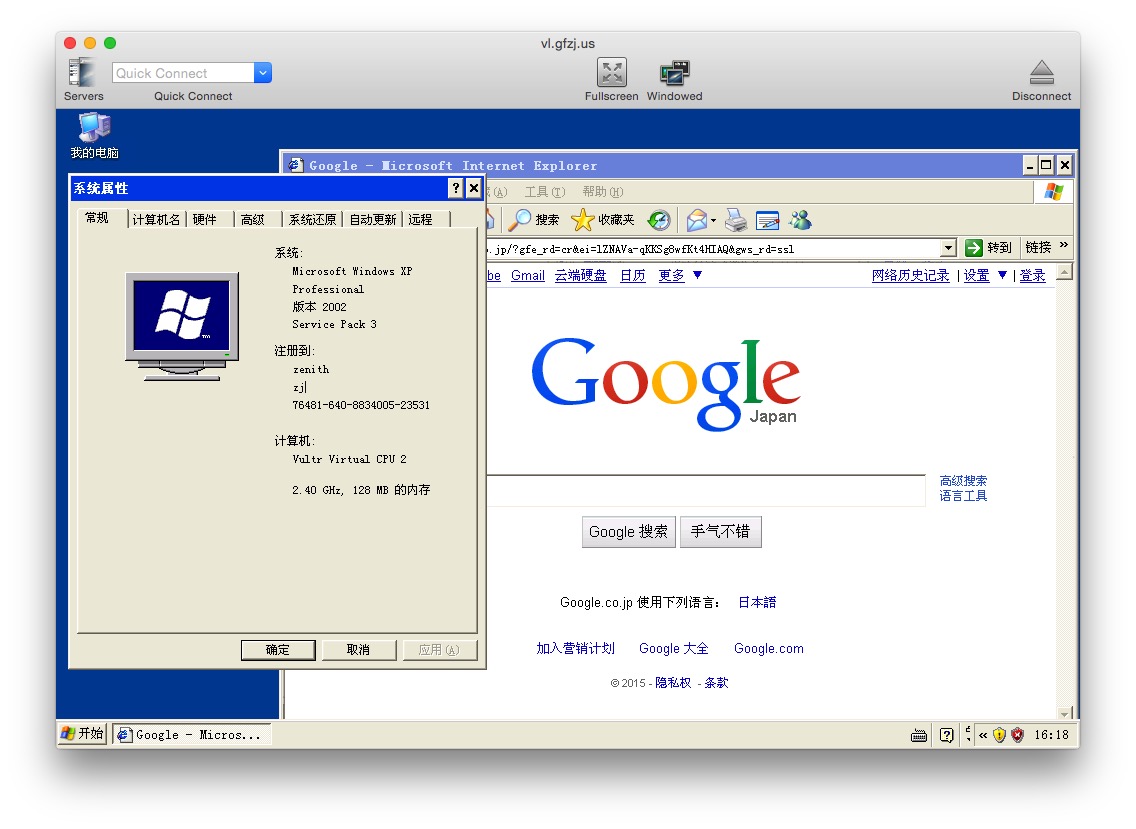Screen dimensions: 1136x829
Task: Open the IE 工具 menu
Action: (545, 192)
